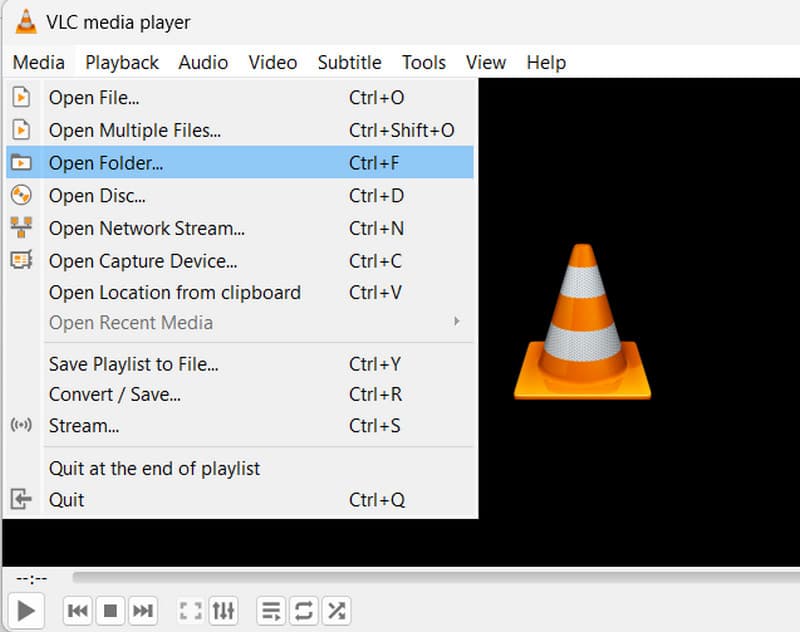This screenshot has width=800, height=632.
Task: Choose Open Network Stream... entry
Action: tap(240, 227)
